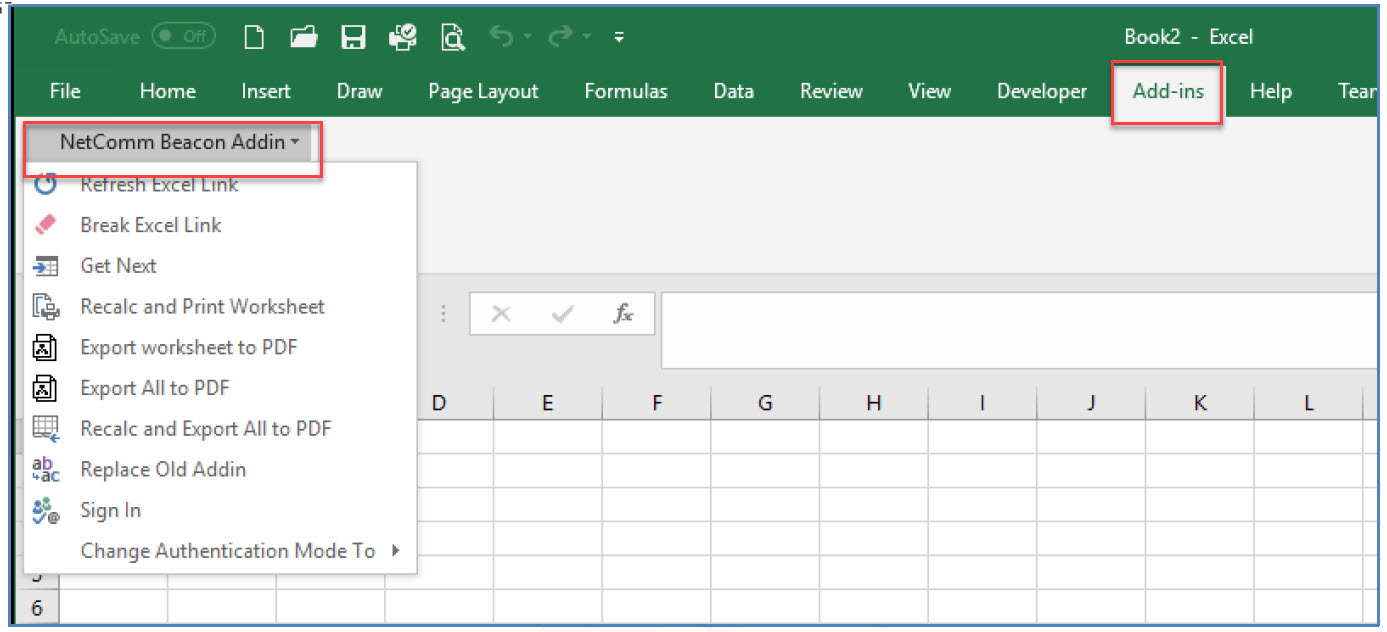
Task: Open print preview magnifier icon
Action: click(x=453, y=38)
